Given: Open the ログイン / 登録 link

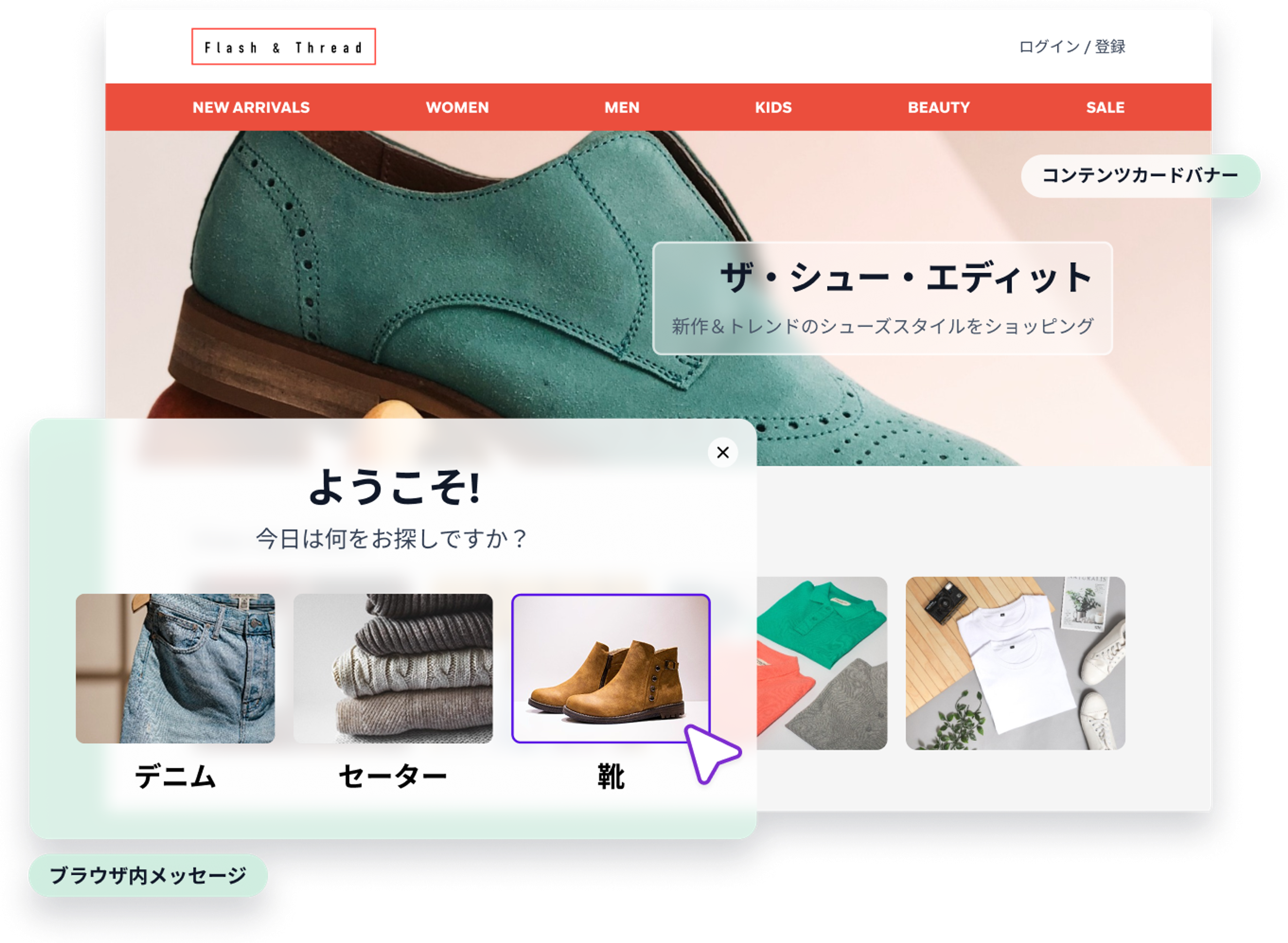Looking at the screenshot, I should (x=1072, y=47).
